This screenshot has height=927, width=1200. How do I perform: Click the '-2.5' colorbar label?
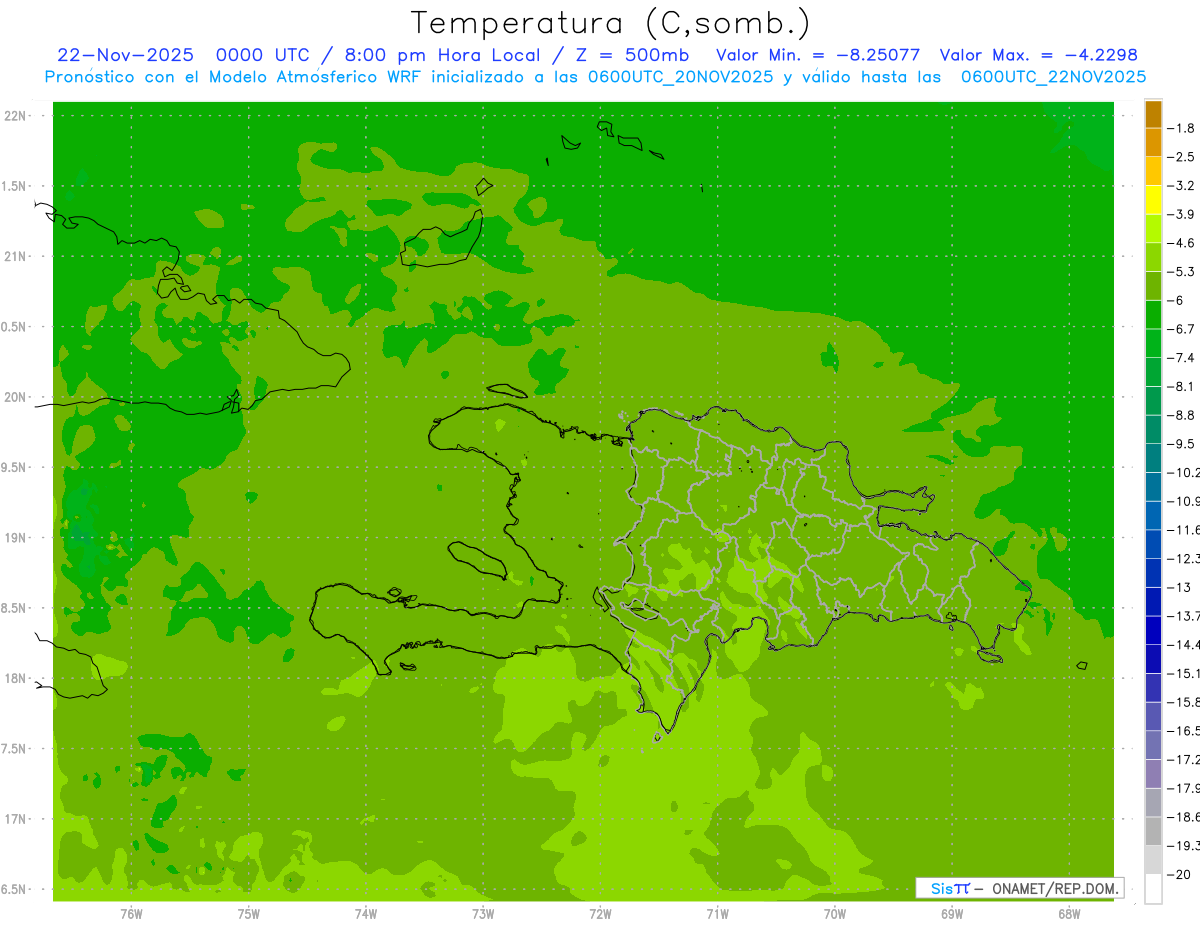[1182, 157]
